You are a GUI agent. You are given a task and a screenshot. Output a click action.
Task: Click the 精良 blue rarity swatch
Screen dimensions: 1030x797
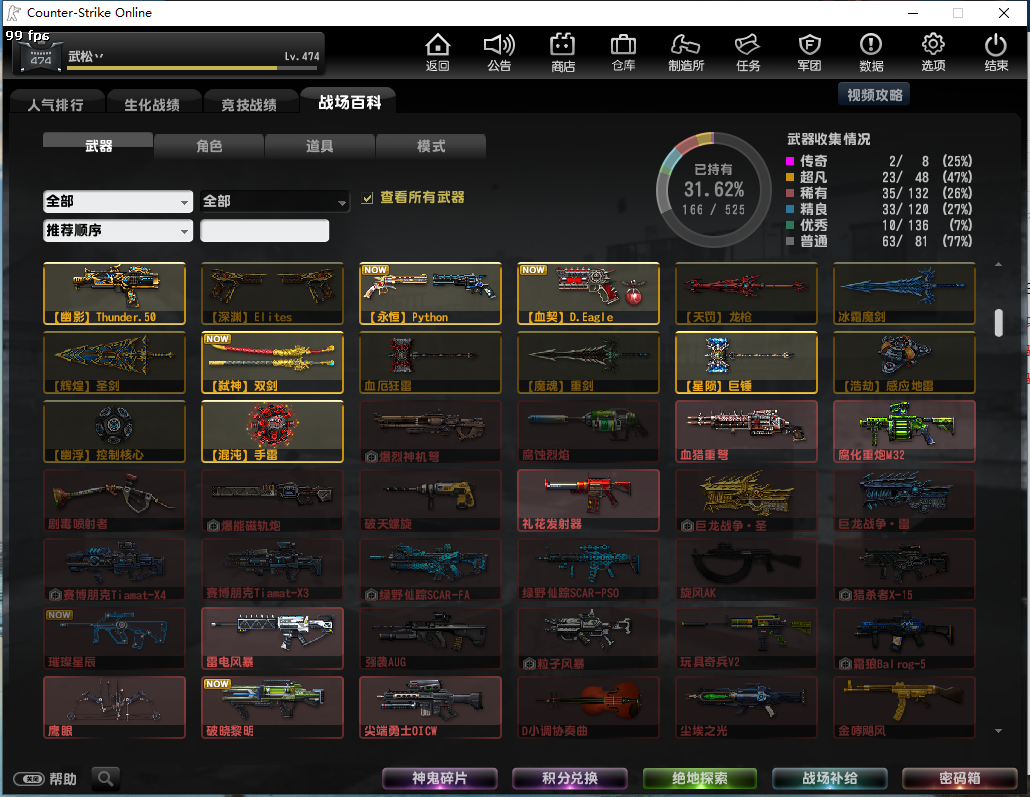click(x=790, y=209)
